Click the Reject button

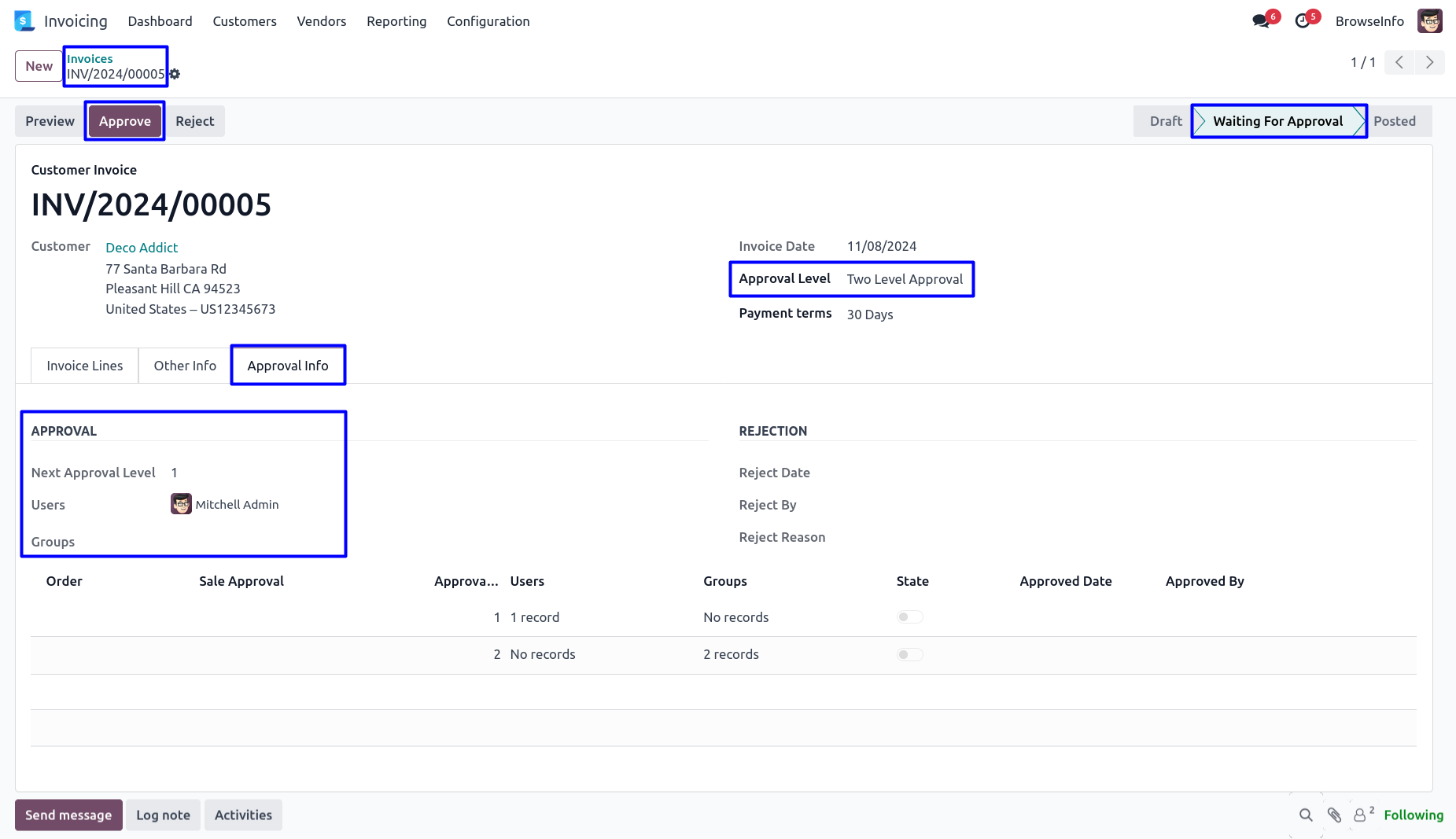[195, 121]
